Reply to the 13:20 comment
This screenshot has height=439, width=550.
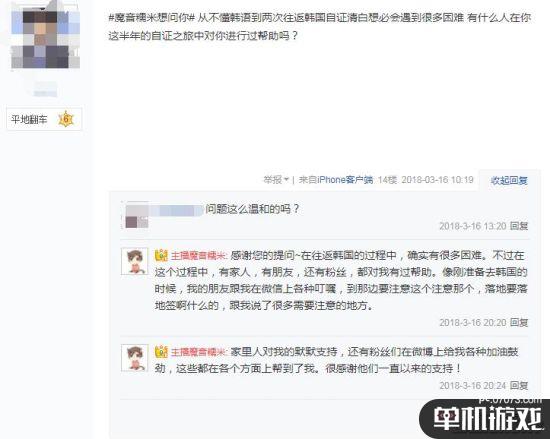(519, 226)
